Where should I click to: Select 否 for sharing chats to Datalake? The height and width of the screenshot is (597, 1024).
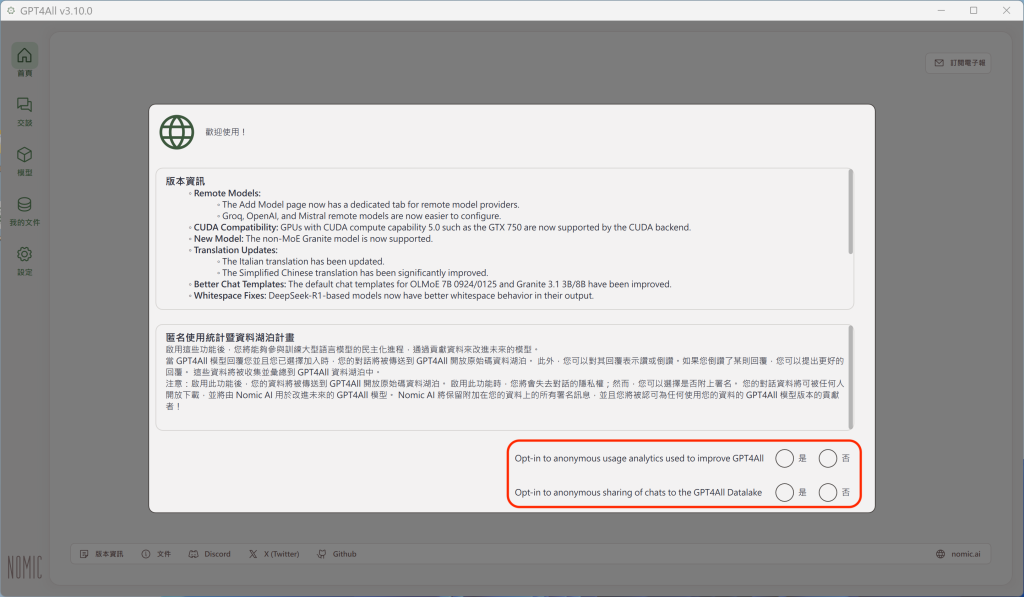coord(828,492)
